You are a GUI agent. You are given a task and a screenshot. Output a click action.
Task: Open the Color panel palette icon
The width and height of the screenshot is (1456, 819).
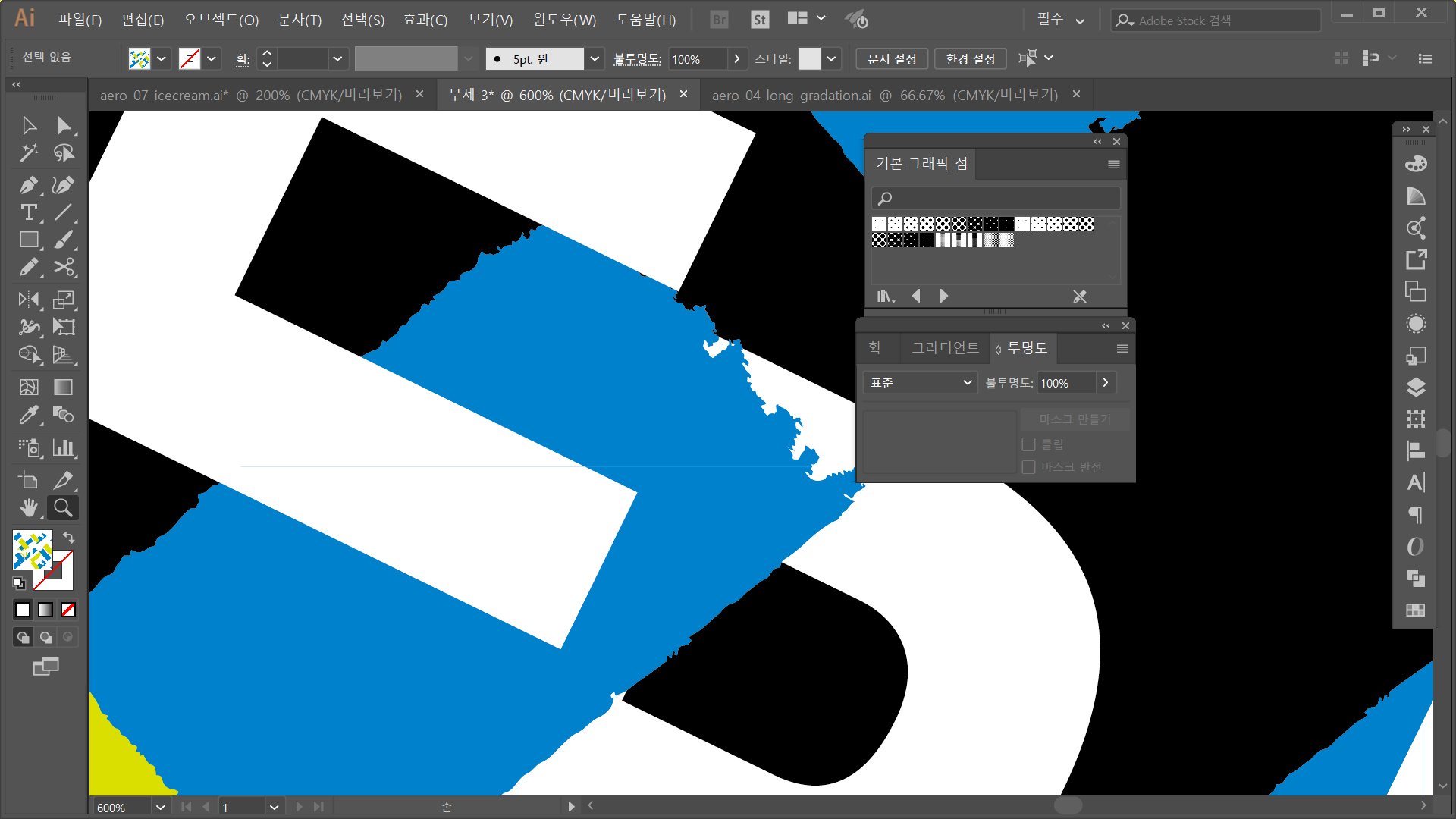coord(1416,164)
